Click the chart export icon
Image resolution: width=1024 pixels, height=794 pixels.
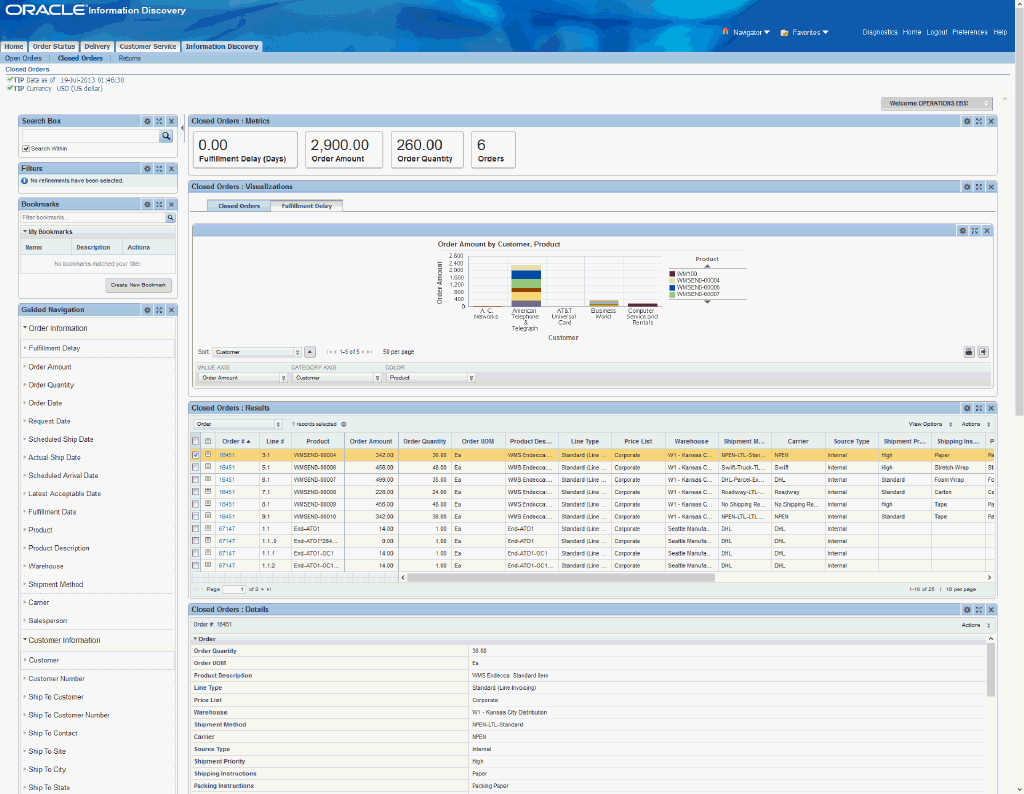pyautogui.click(x=982, y=352)
